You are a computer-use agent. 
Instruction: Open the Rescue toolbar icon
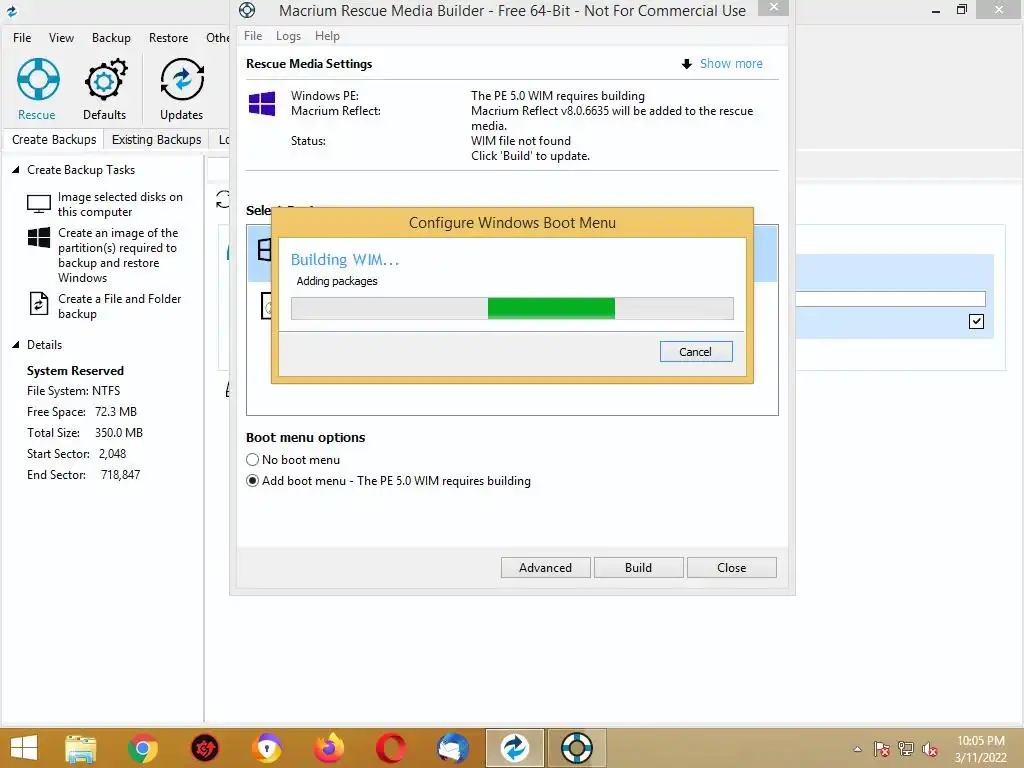coord(37,80)
